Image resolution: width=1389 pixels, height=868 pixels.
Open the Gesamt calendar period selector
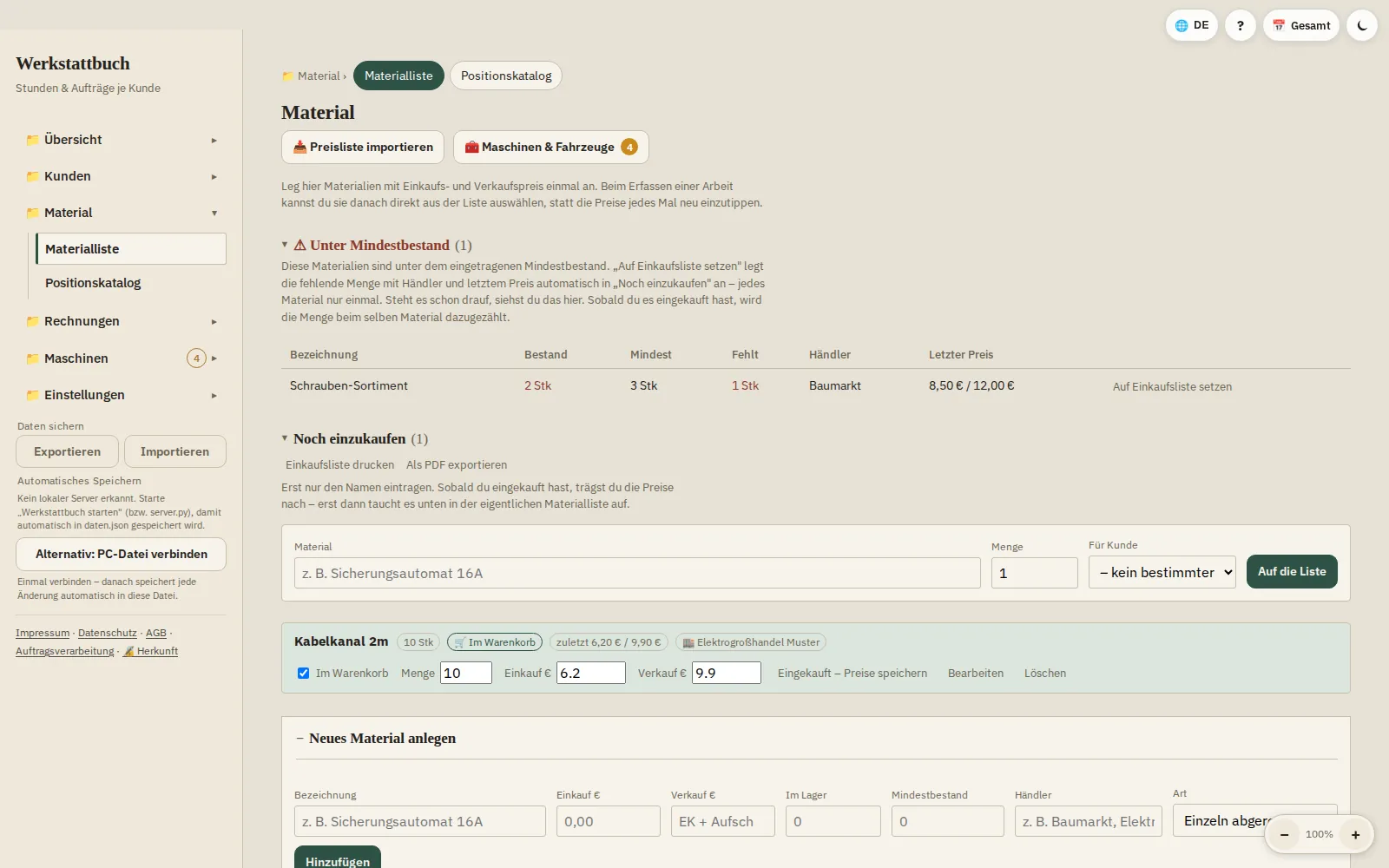[x=1300, y=25]
